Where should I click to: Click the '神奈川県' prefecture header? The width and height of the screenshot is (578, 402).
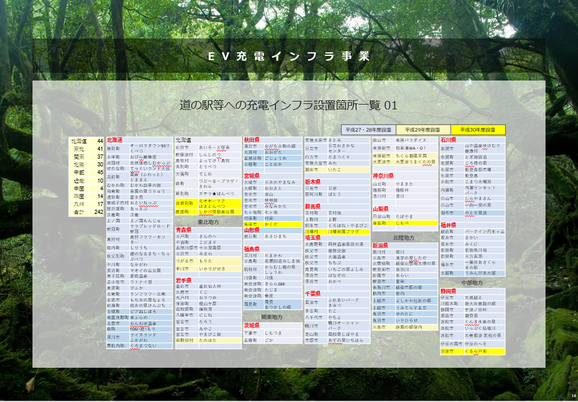(x=383, y=176)
